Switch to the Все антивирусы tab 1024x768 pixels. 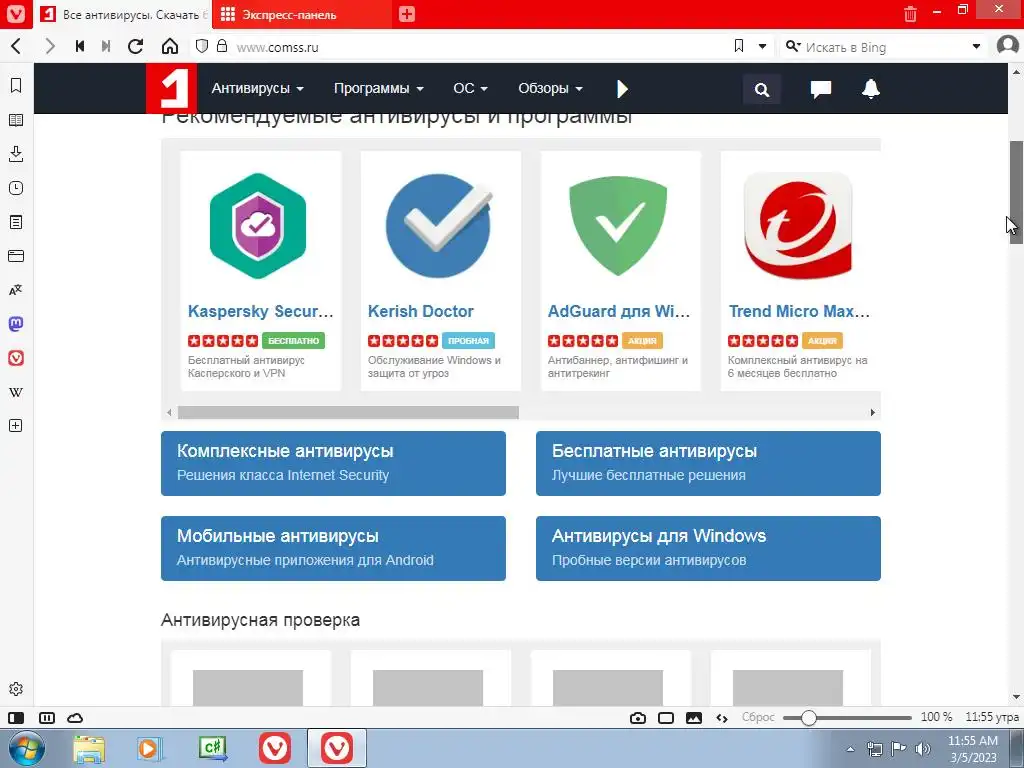pos(123,14)
